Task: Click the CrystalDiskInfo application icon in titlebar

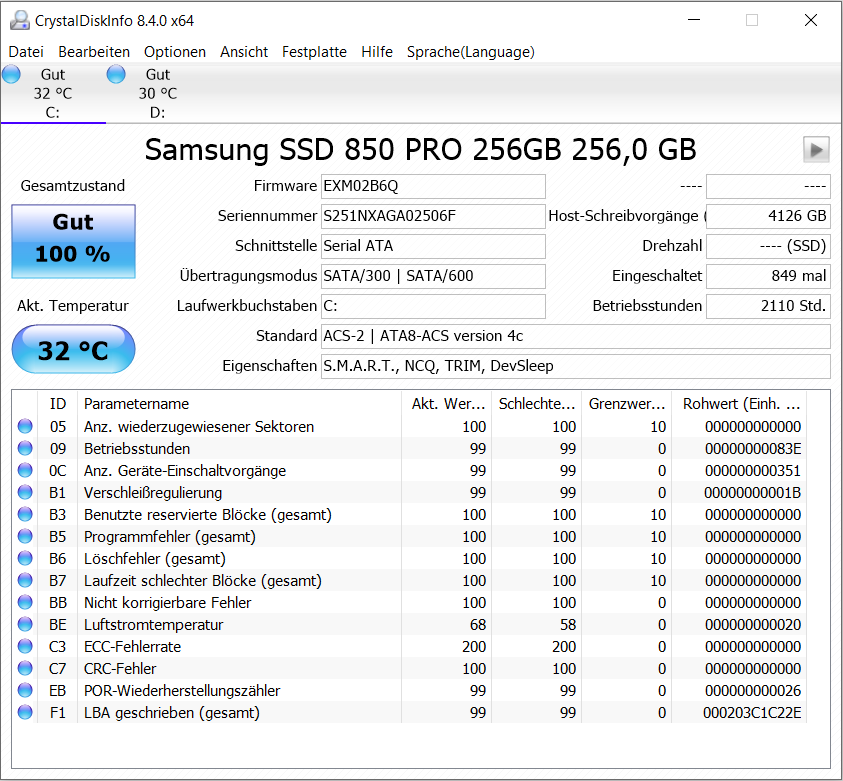Action: (22, 20)
